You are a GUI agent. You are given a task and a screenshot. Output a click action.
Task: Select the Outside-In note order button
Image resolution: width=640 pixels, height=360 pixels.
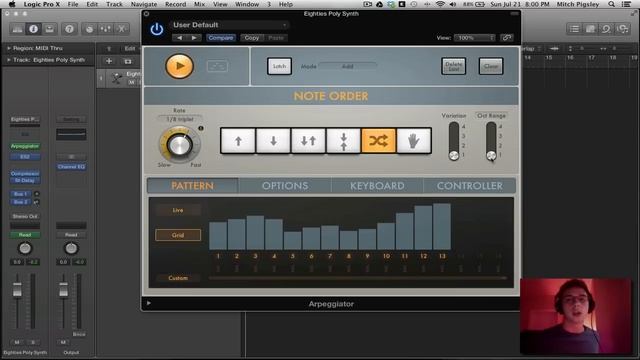[x=343, y=141]
